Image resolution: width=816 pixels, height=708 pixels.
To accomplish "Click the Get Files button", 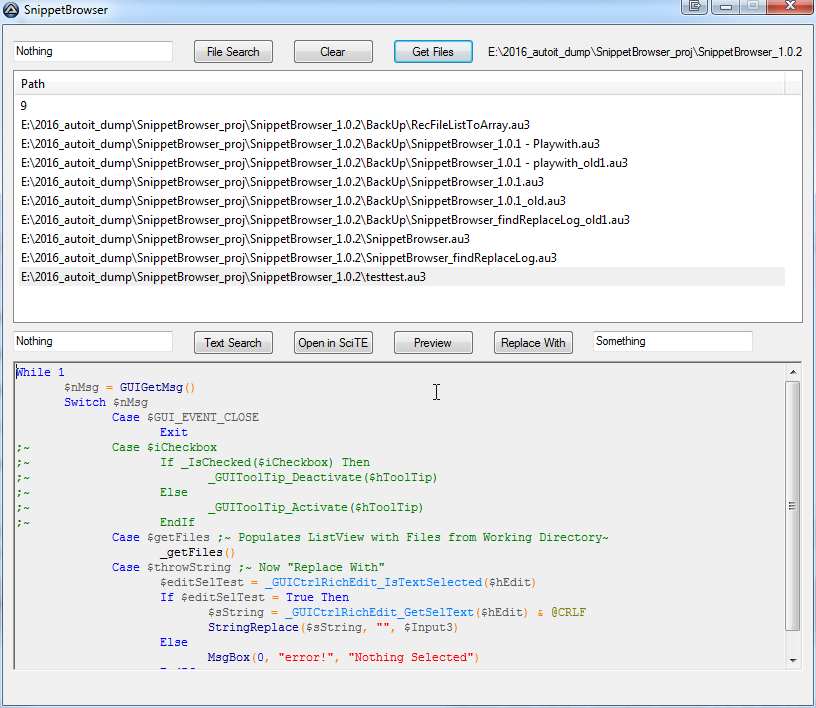I will 433,52.
